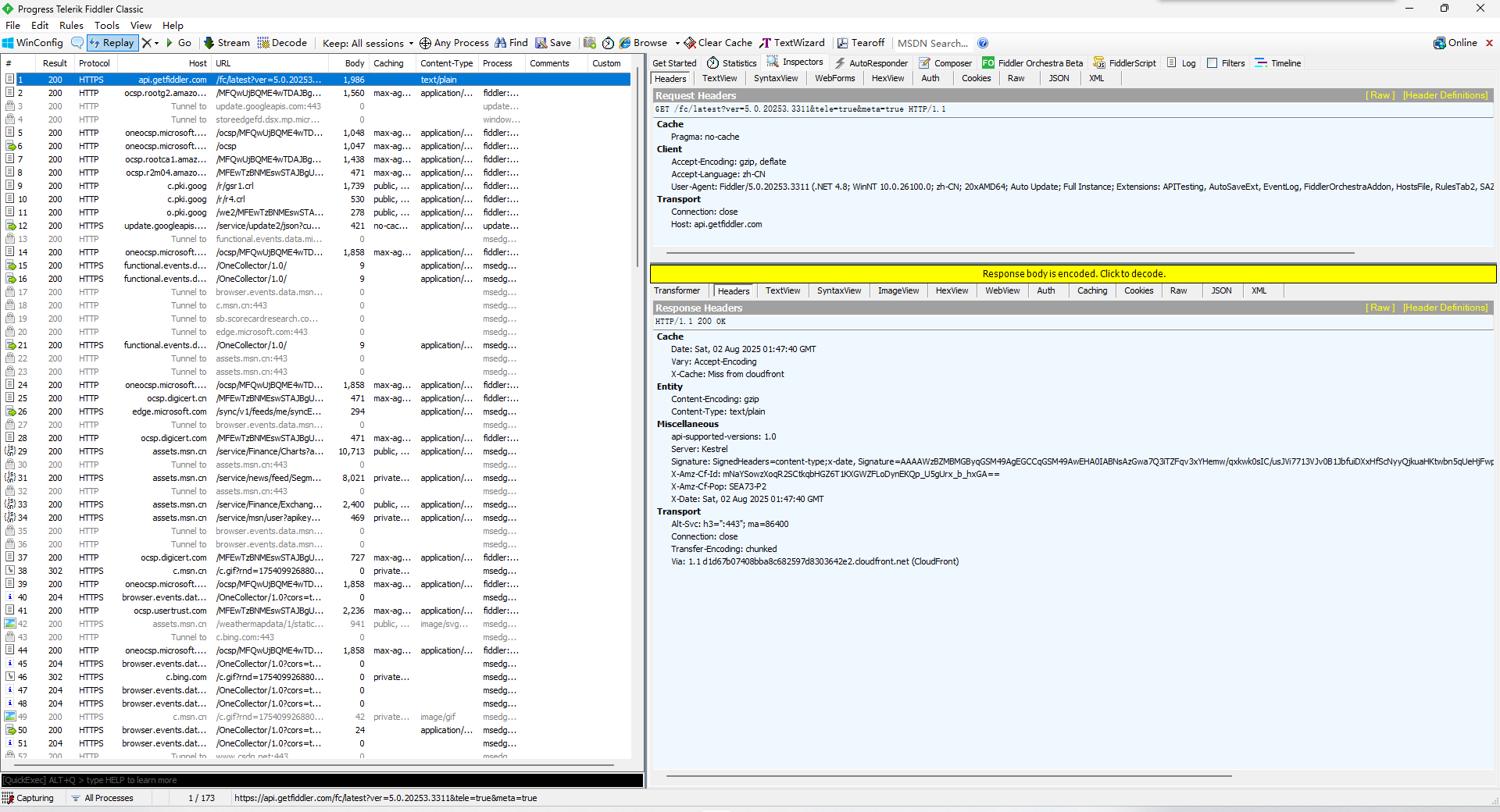The height and width of the screenshot is (812, 1500).
Task: Click Header Definitions link in Response Headers
Action: click(1445, 308)
